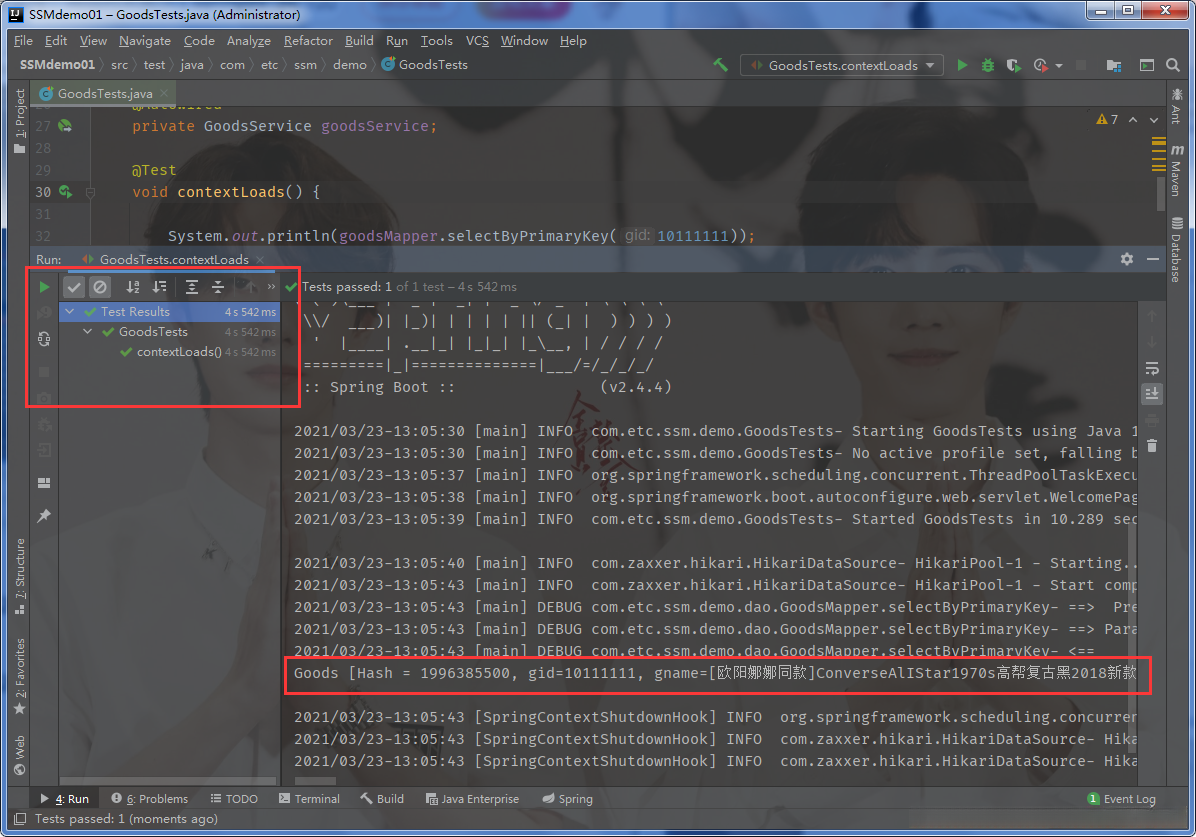Open the Java Enterprise tool window
Image resolution: width=1196 pixels, height=837 pixels.
coord(472,799)
